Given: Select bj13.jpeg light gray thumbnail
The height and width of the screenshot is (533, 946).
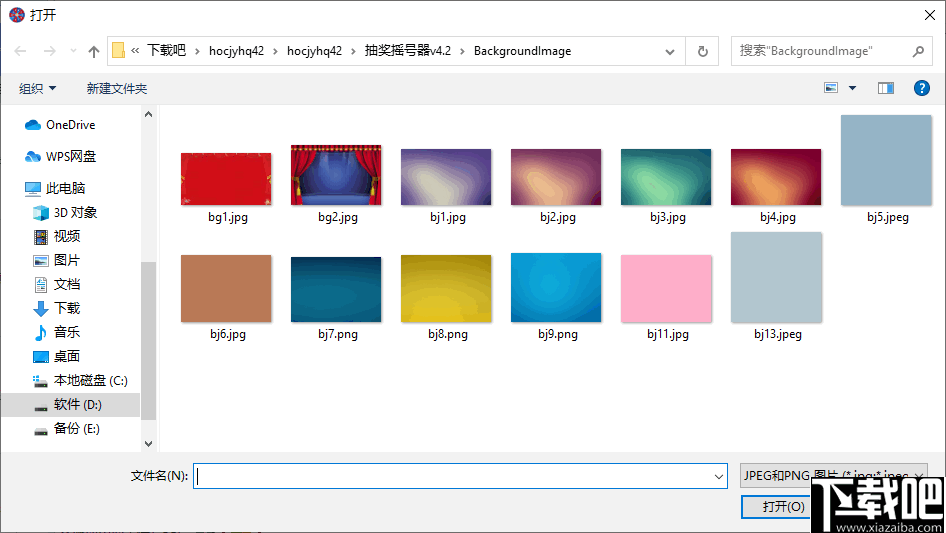Looking at the screenshot, I should (776, 277).
